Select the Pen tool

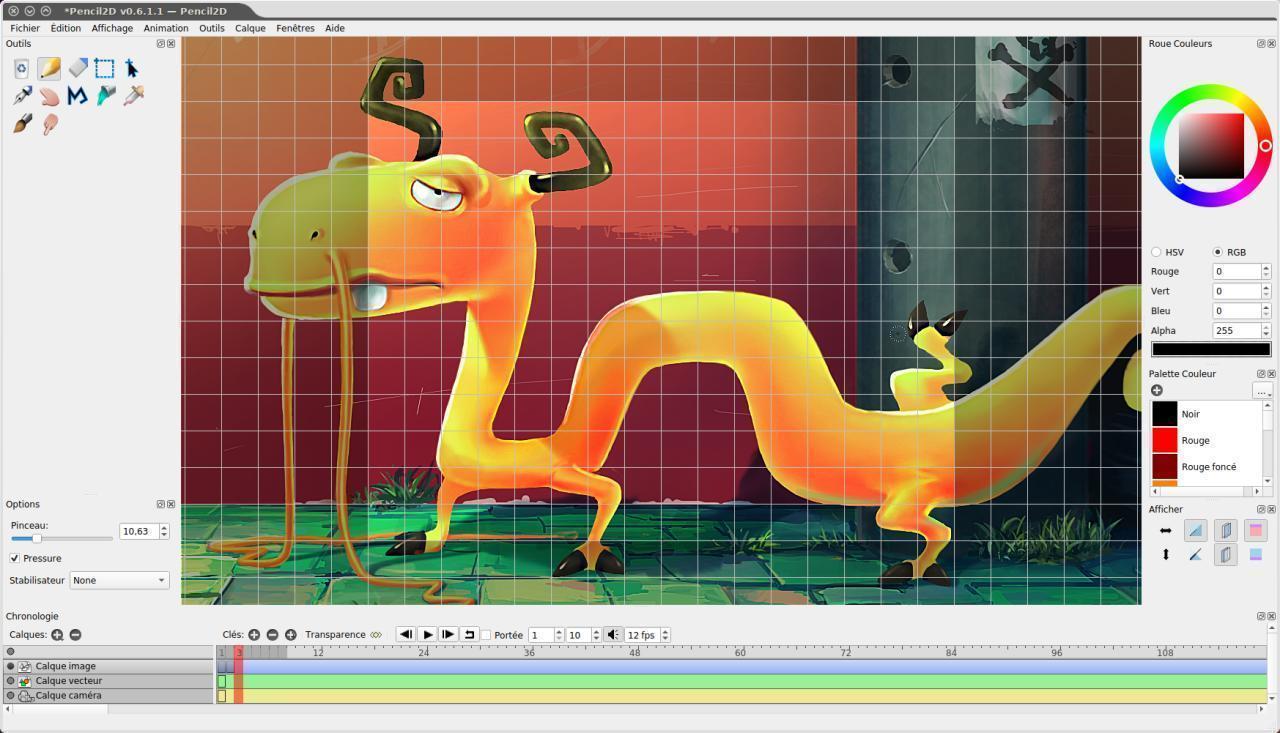tap(21, 96)
